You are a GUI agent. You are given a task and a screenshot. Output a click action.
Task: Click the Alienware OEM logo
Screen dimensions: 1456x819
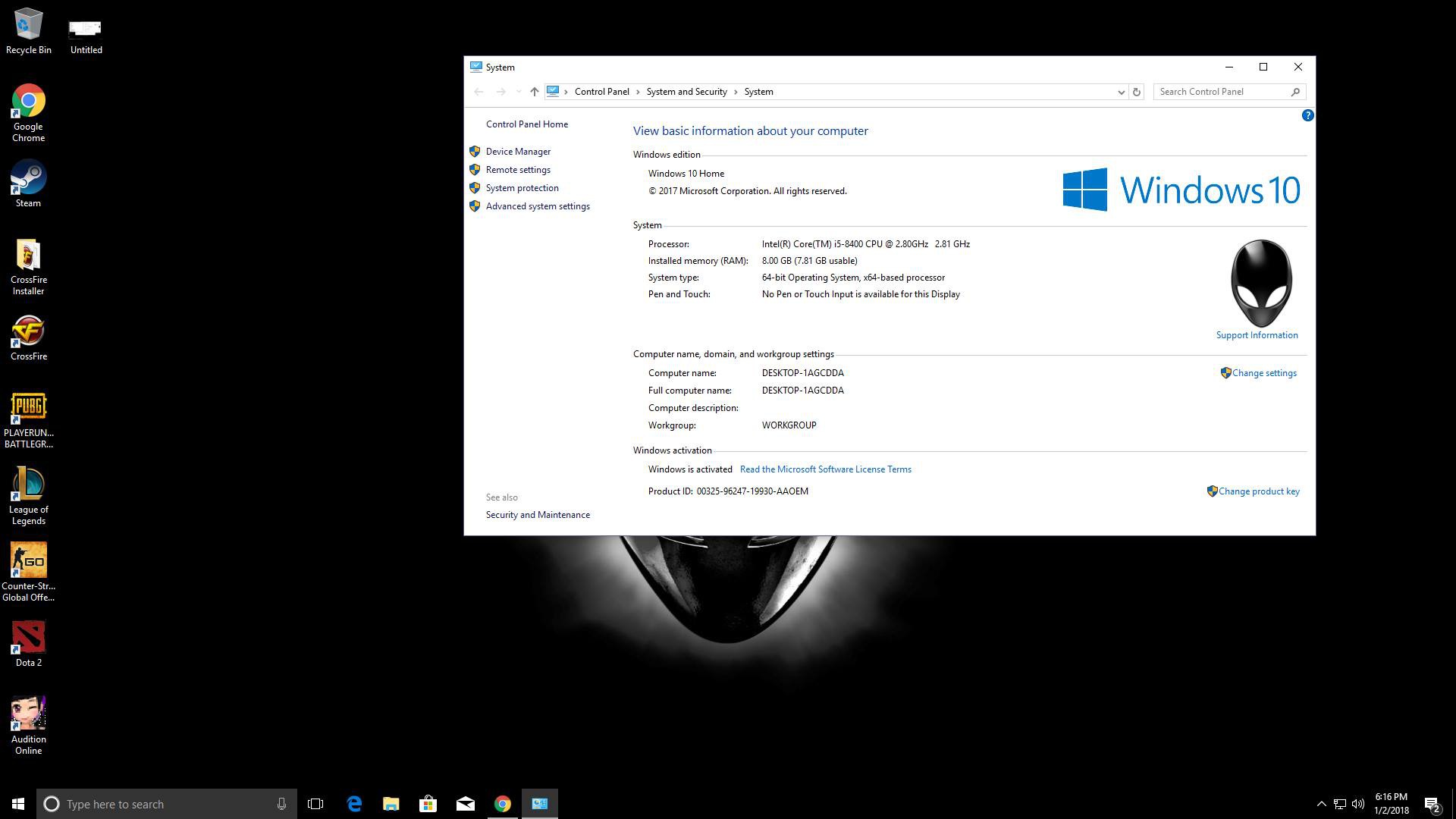[x=1260, y=283]
